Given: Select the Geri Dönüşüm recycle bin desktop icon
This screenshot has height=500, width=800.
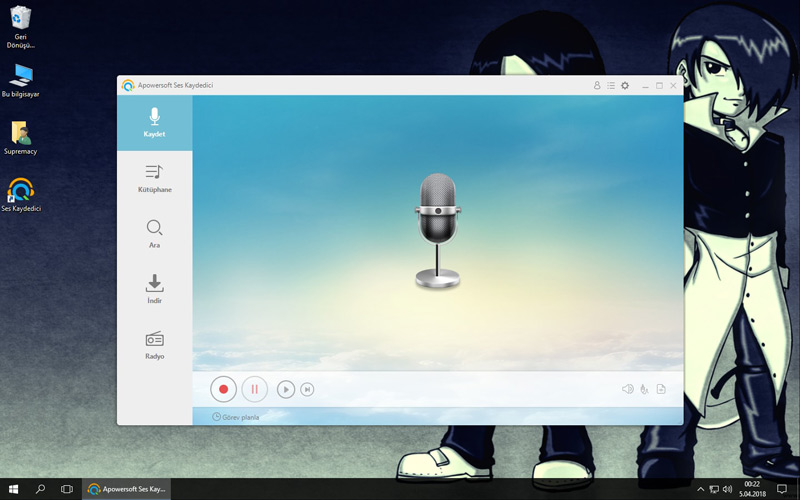Looking at the screenshot, I should (20, 28).
